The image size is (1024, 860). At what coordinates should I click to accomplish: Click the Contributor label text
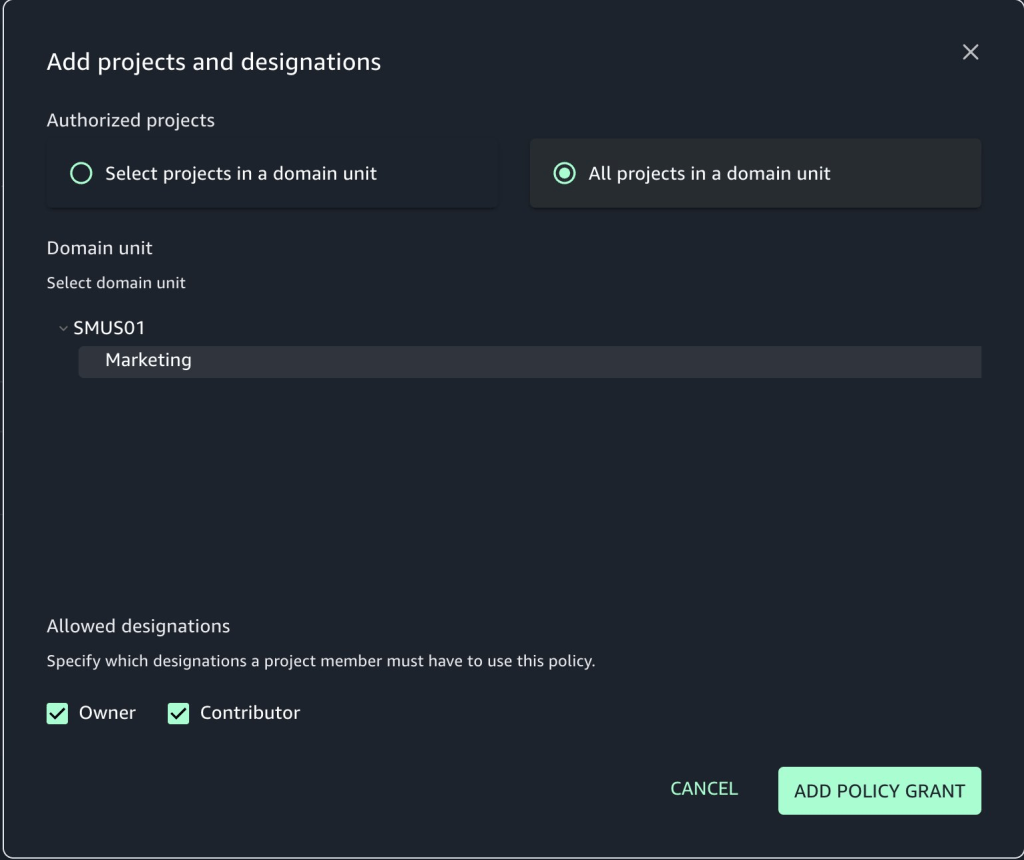(x=250, y=713)
